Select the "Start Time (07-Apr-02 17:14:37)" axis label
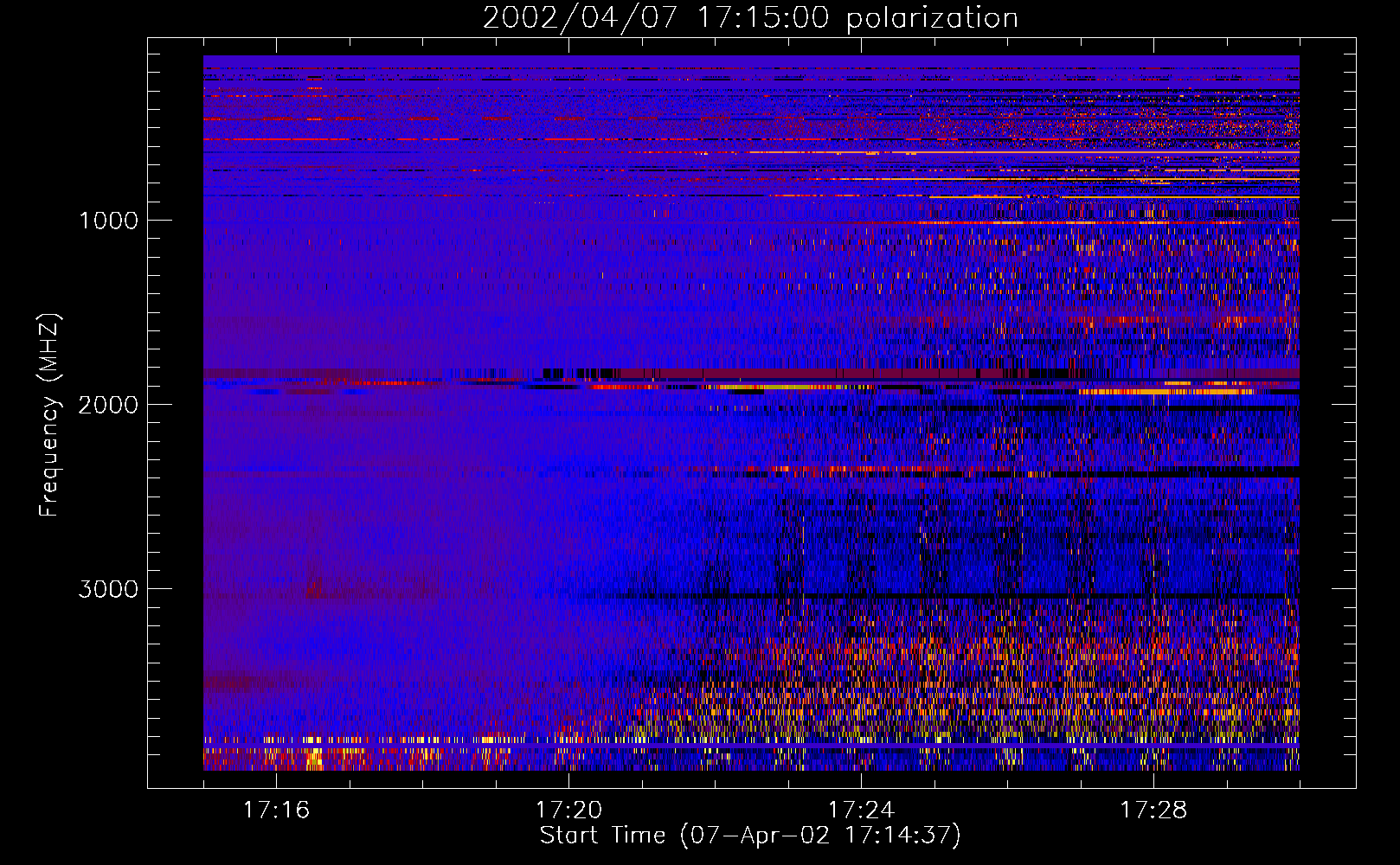 750,836
